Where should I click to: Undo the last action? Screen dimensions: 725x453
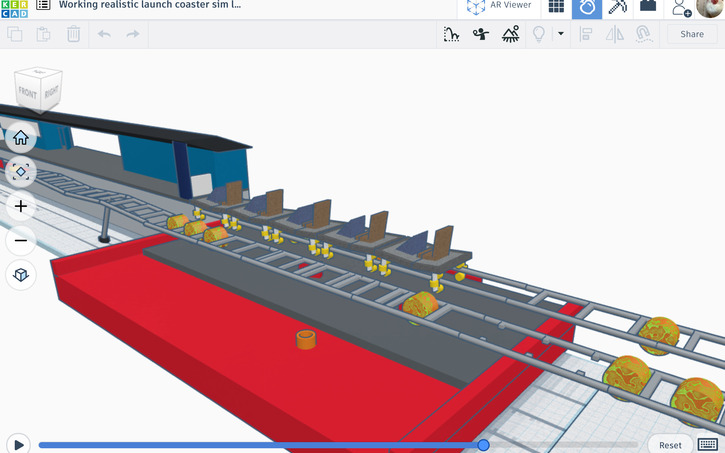click(104, 34)
